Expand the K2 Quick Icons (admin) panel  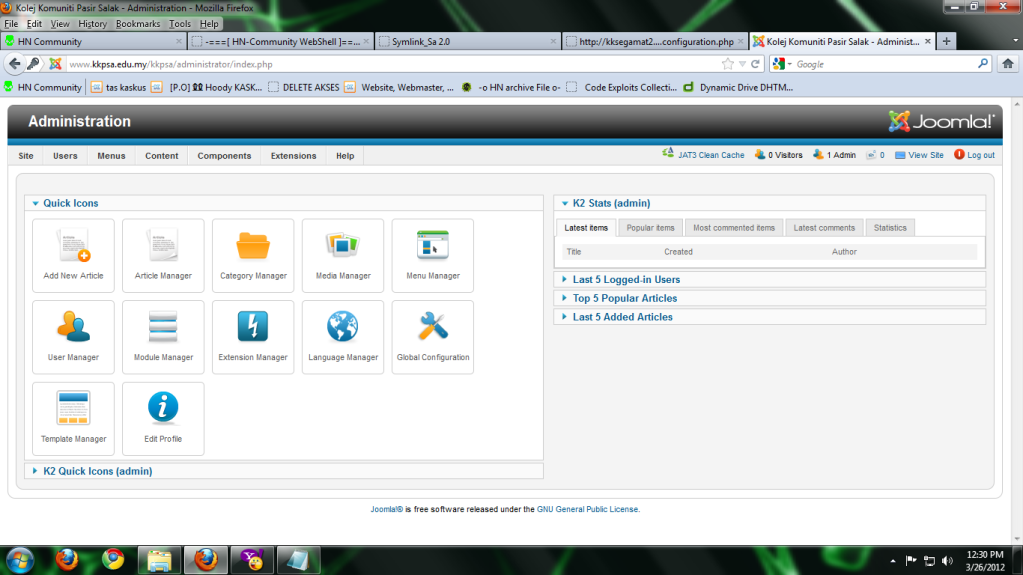[97, 471]
